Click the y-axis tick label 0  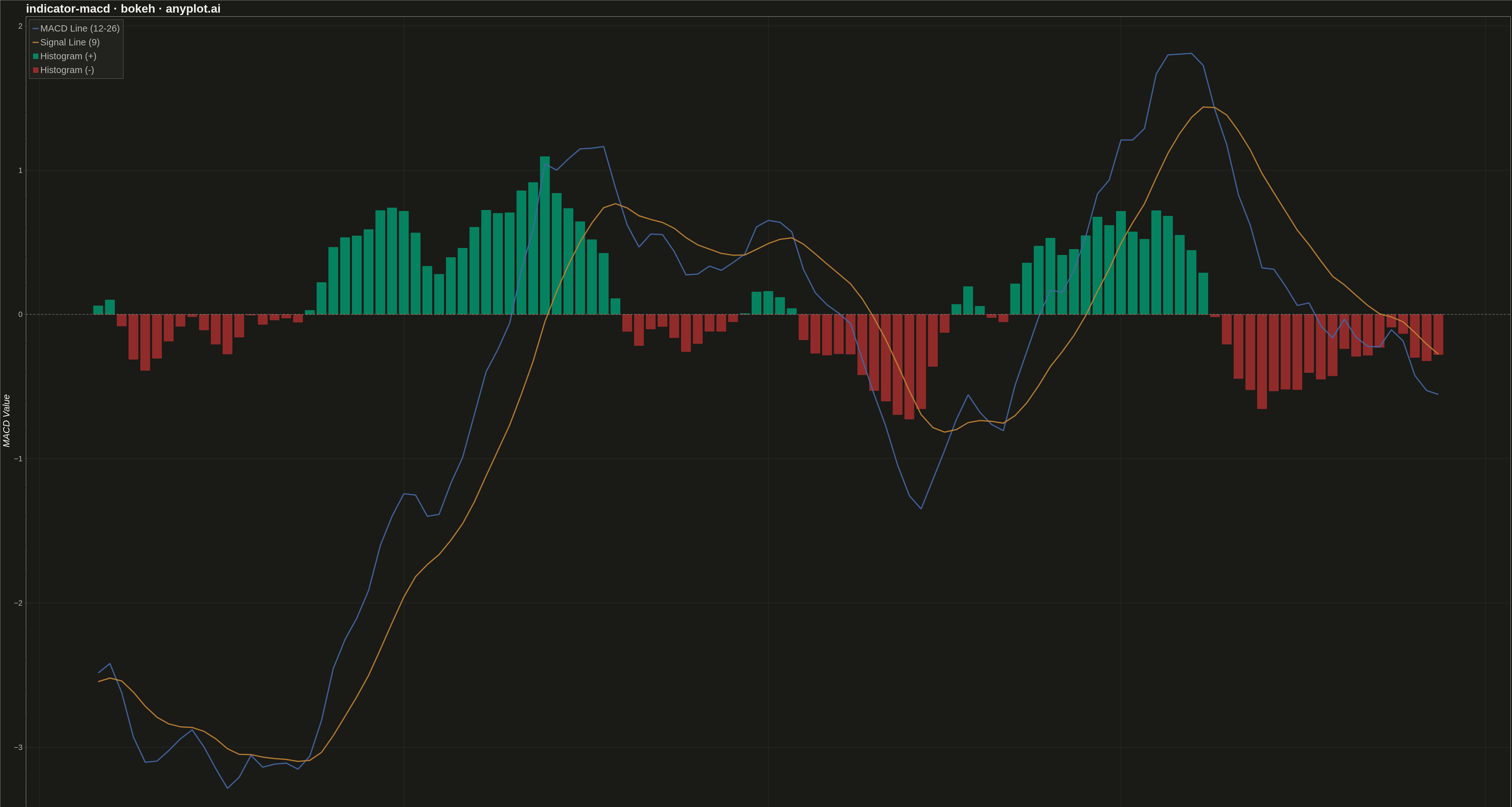20,315
